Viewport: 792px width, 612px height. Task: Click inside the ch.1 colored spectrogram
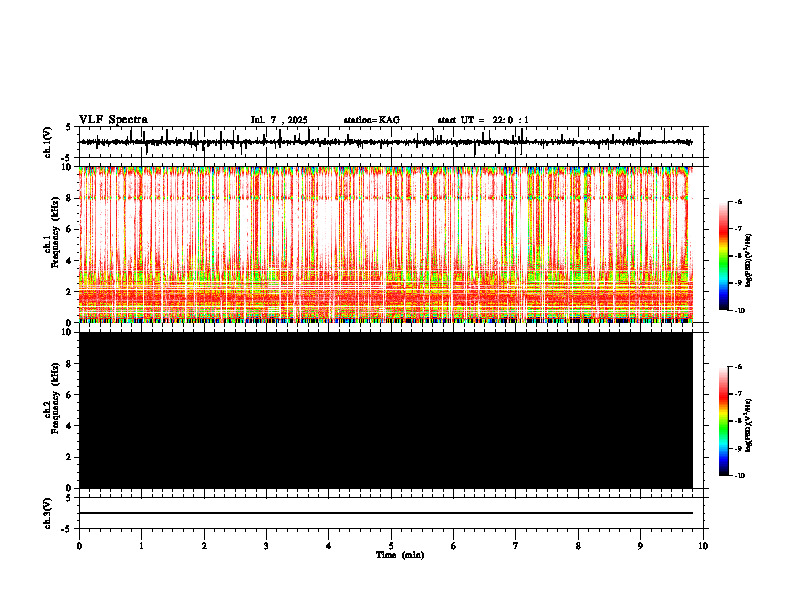(x=386, y=244)
